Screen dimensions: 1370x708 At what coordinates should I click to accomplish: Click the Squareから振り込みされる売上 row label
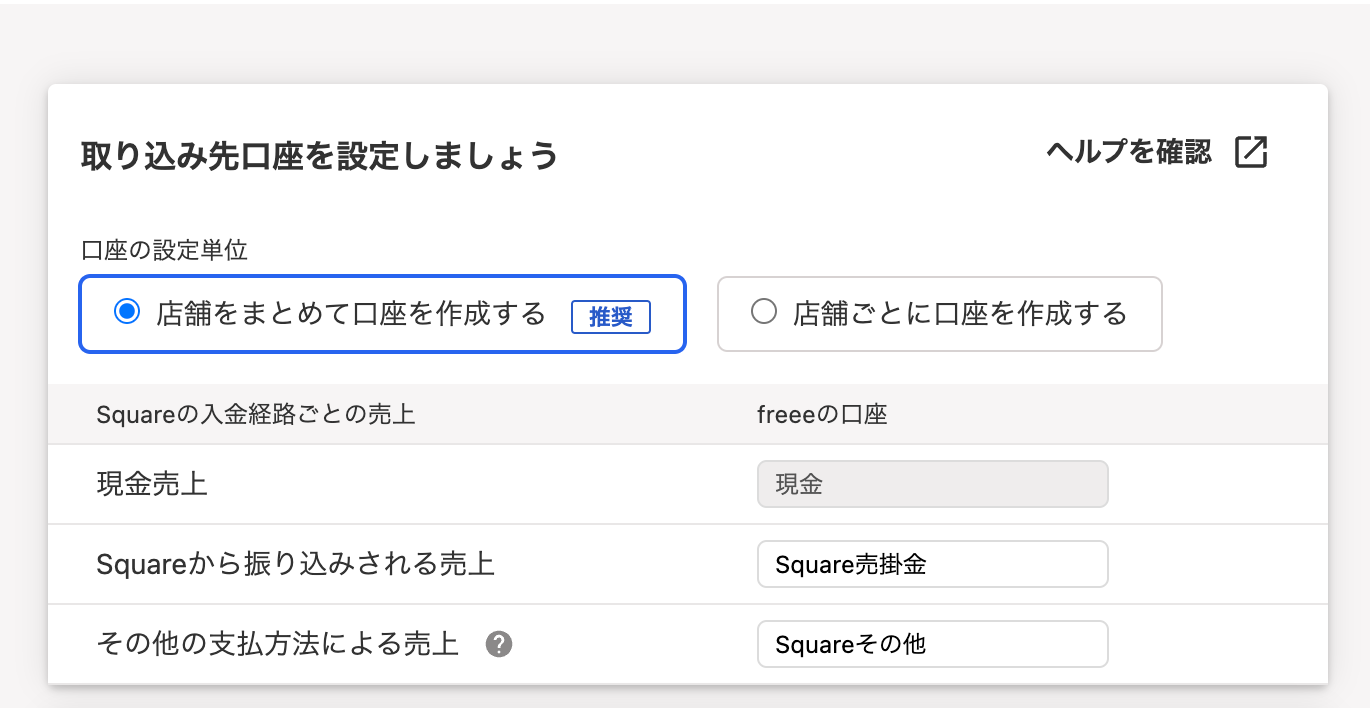click(x=296, y=564)
